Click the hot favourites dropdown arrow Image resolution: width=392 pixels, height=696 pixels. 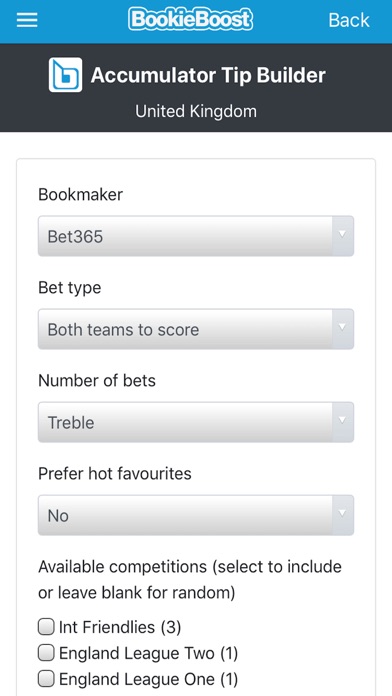click(x=342, y=514)
